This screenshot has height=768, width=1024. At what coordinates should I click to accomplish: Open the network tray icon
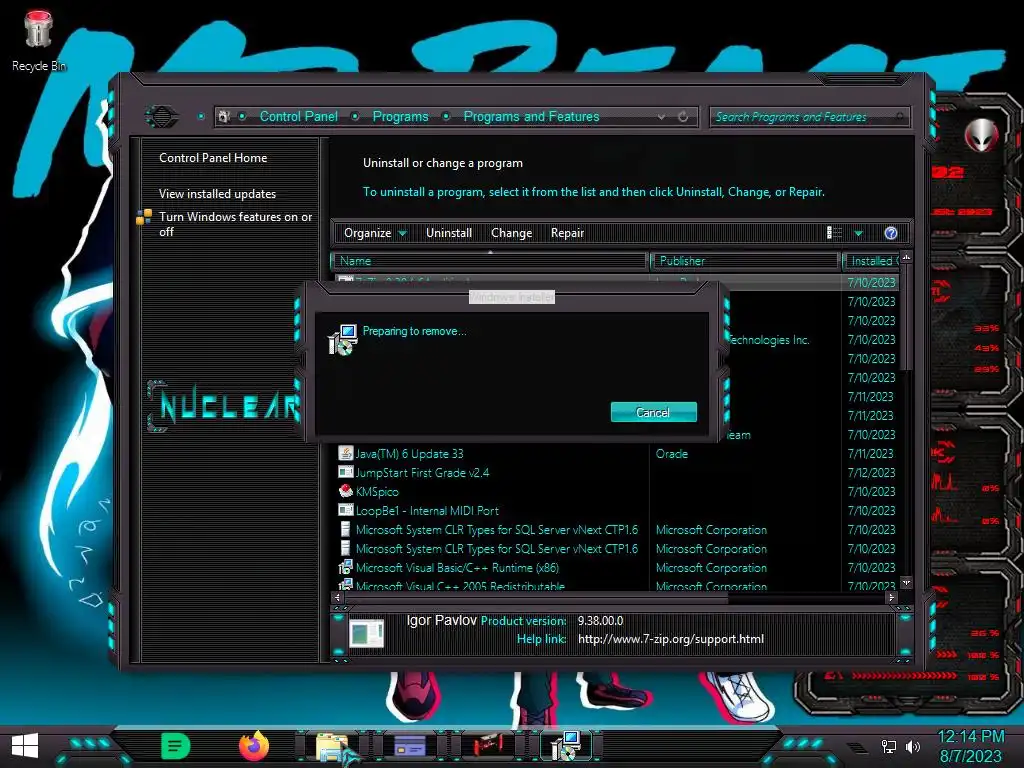point(889,746)
